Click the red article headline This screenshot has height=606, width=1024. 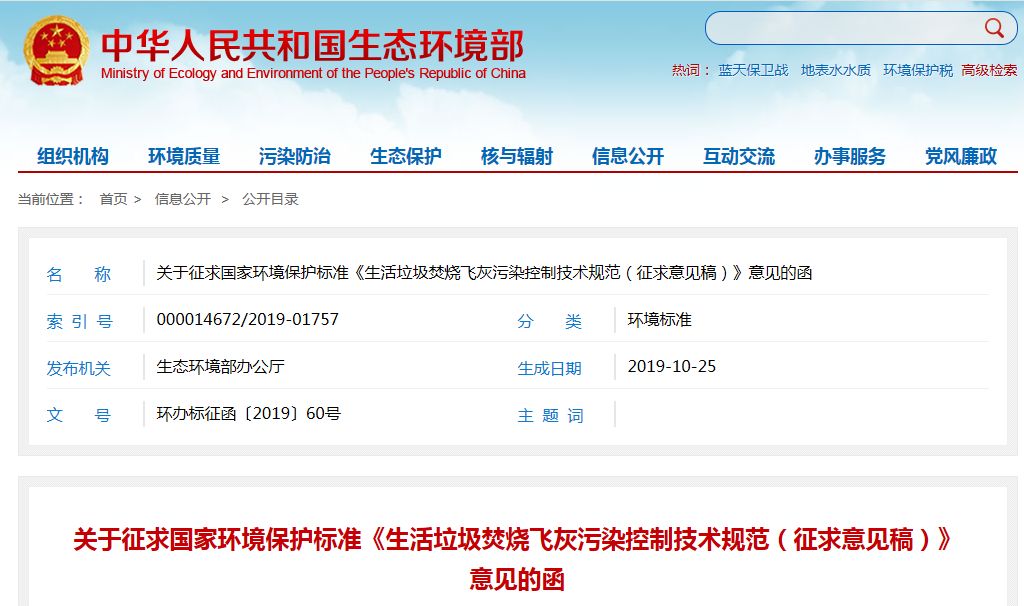pos(513,559)
